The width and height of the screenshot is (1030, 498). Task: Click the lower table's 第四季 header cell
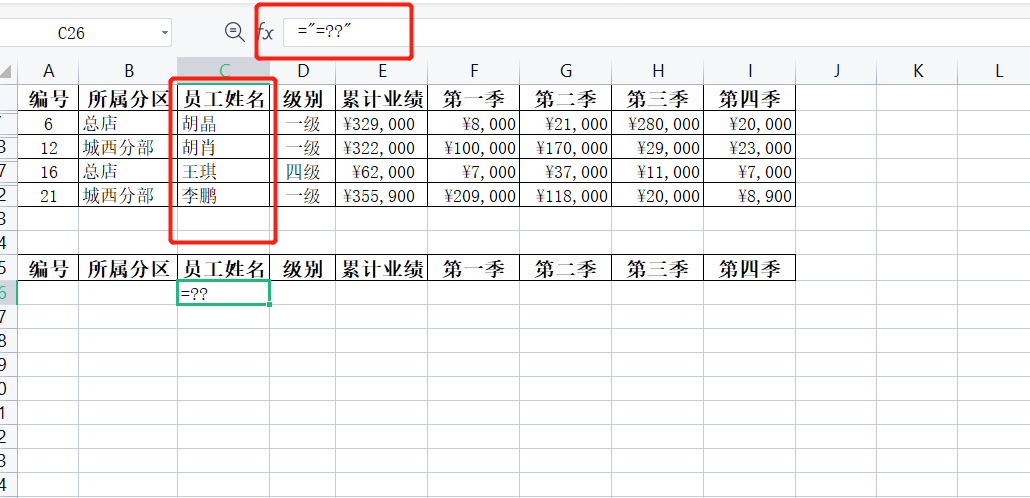(x=750, y=268)
